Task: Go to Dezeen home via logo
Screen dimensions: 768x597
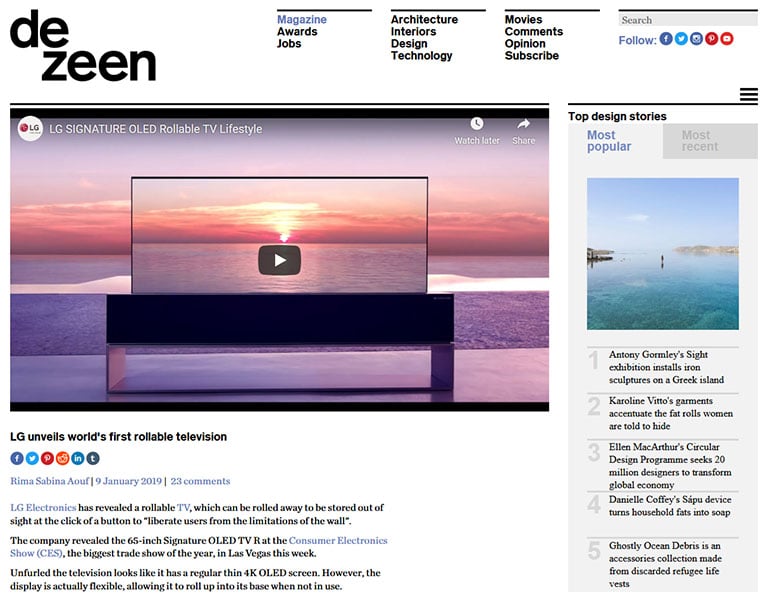Action: pos(82,46)
